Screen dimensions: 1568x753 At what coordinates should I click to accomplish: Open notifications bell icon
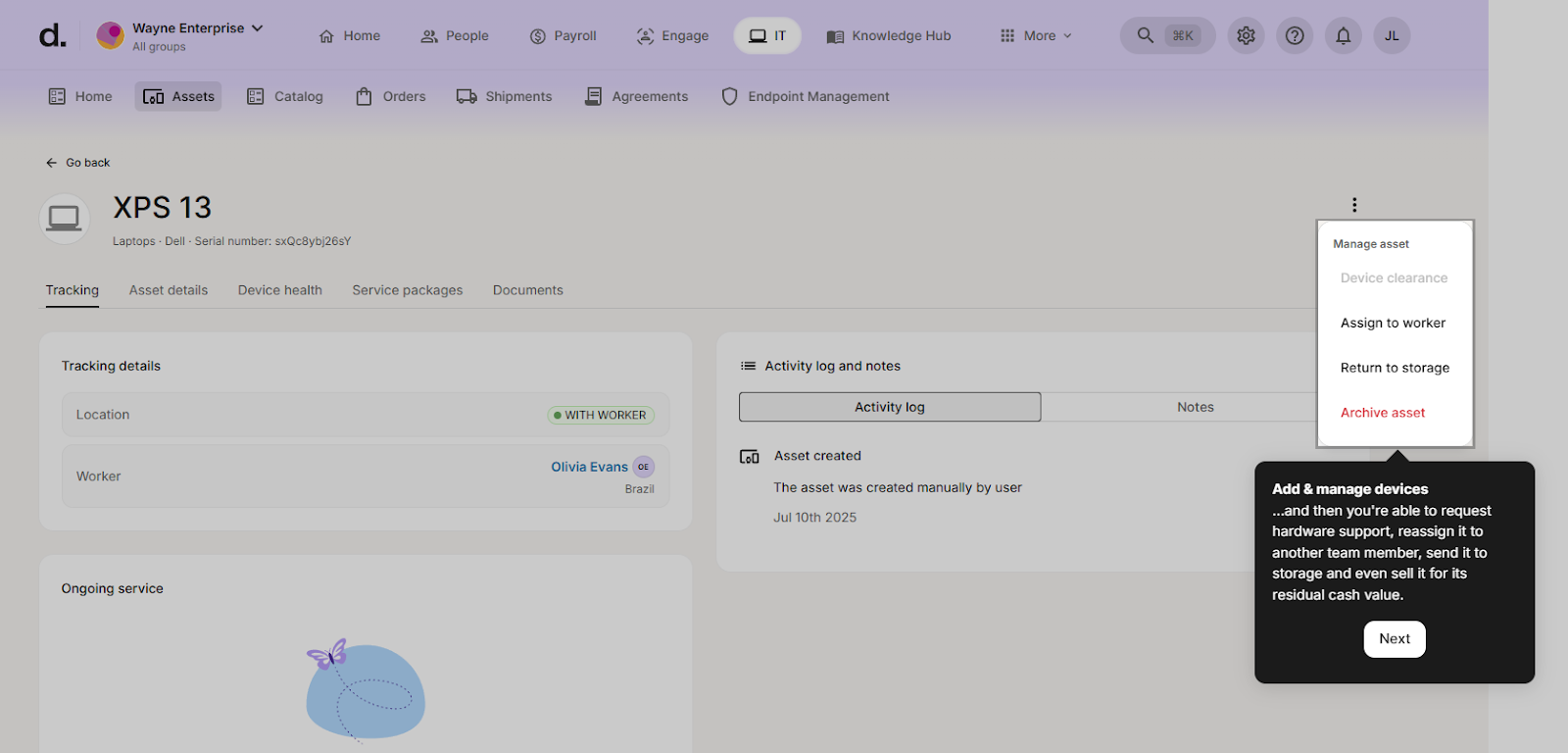[1344, 36]
